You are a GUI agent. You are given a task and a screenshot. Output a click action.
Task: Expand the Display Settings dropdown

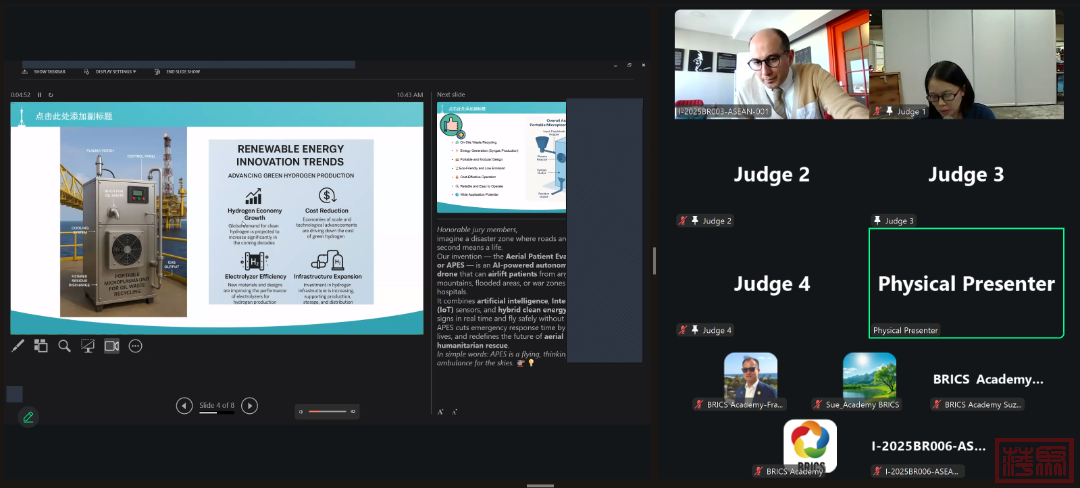point(114,72)
